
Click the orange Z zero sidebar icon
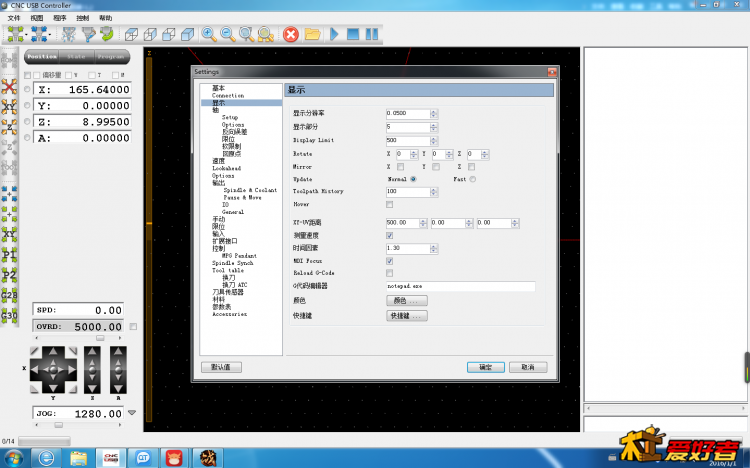click(9, 127)
